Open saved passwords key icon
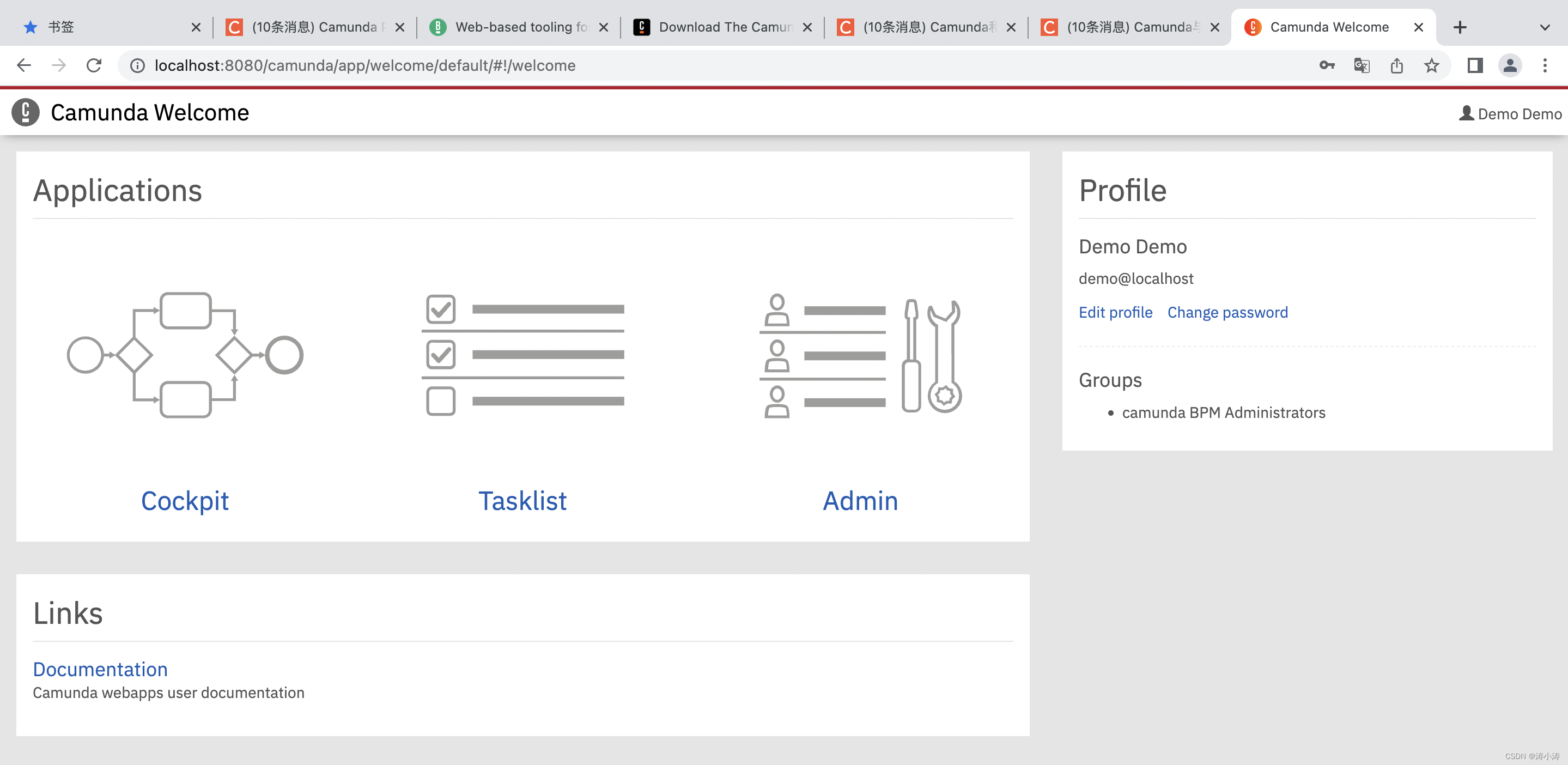1568x765 pixels. pyautogui.click(x=1327, y=65)
